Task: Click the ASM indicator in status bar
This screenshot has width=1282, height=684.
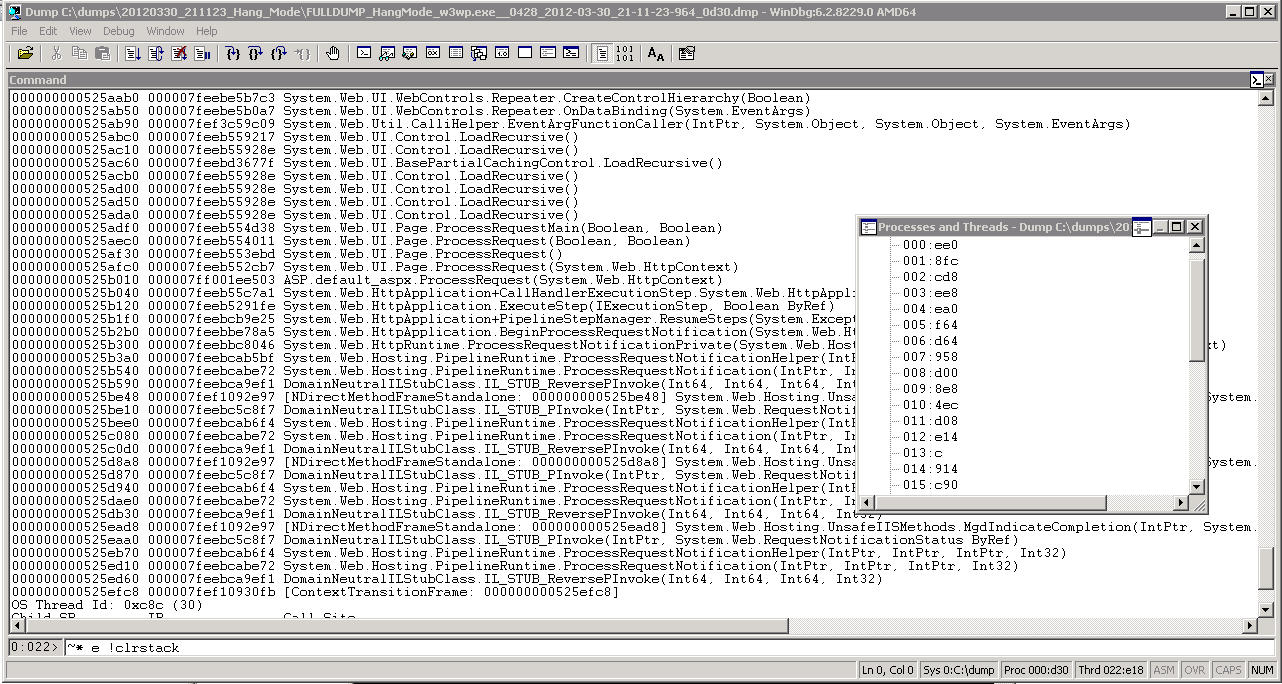Action: click(x=1164, y=670)
